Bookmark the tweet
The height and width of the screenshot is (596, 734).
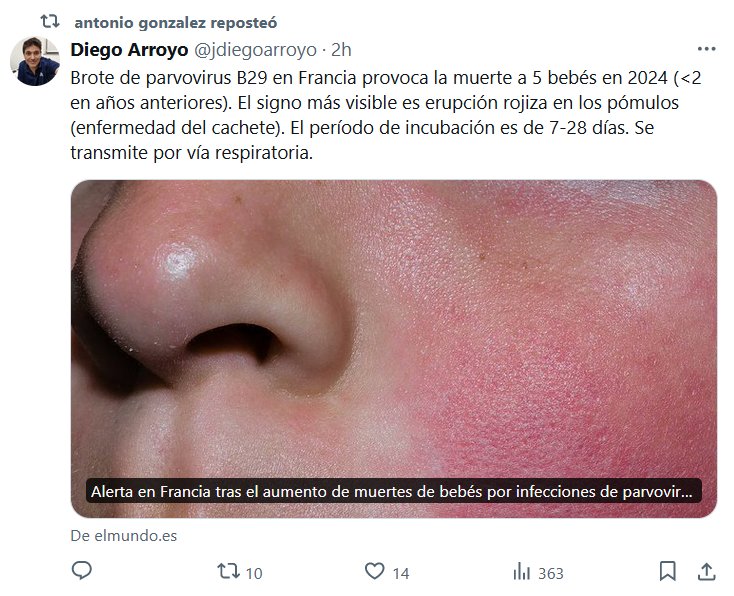click(668, 571)
